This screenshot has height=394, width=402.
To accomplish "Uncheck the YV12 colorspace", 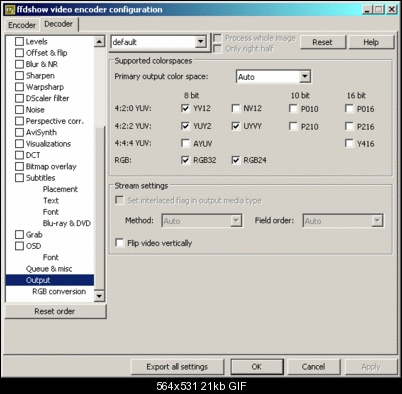I will pyautogui.click(x=185, y=109).
